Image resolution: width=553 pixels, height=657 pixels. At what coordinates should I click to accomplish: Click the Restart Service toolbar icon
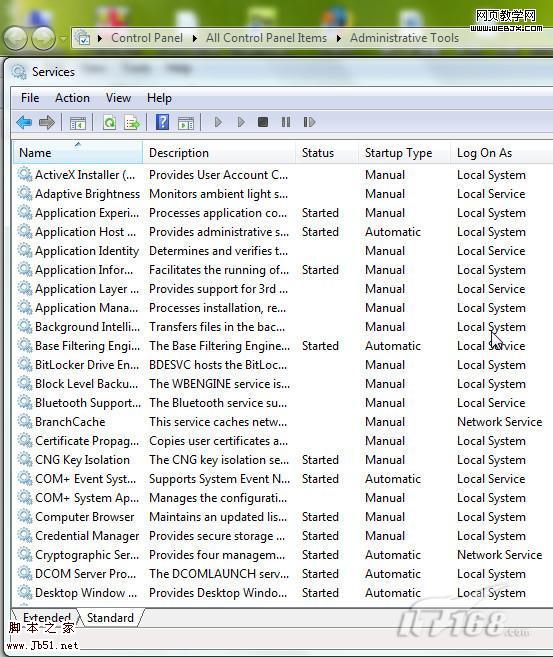click(x=309, y=122)
